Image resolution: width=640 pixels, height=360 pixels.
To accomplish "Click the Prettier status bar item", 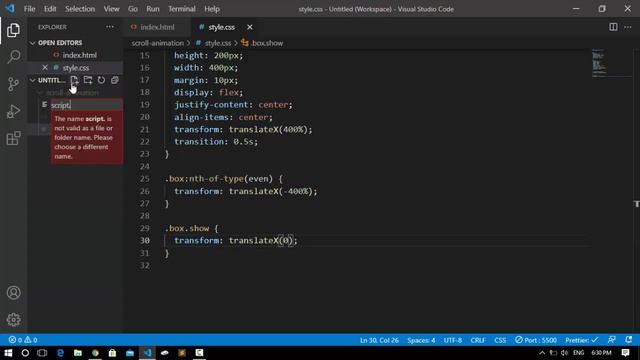I will coord(582,340).
